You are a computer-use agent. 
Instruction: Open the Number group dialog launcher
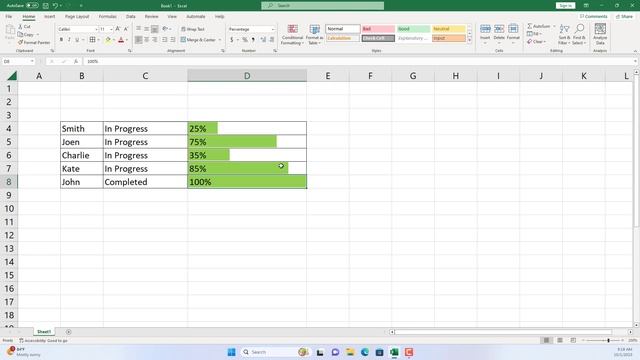coord(275,51)
